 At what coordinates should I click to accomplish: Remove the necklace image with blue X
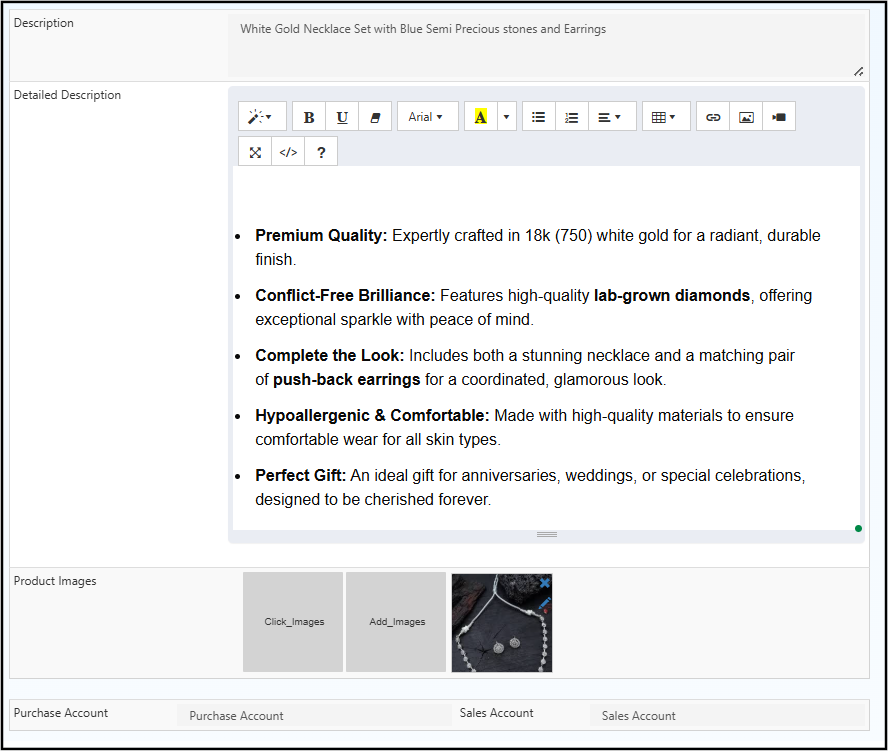point(544,582)
